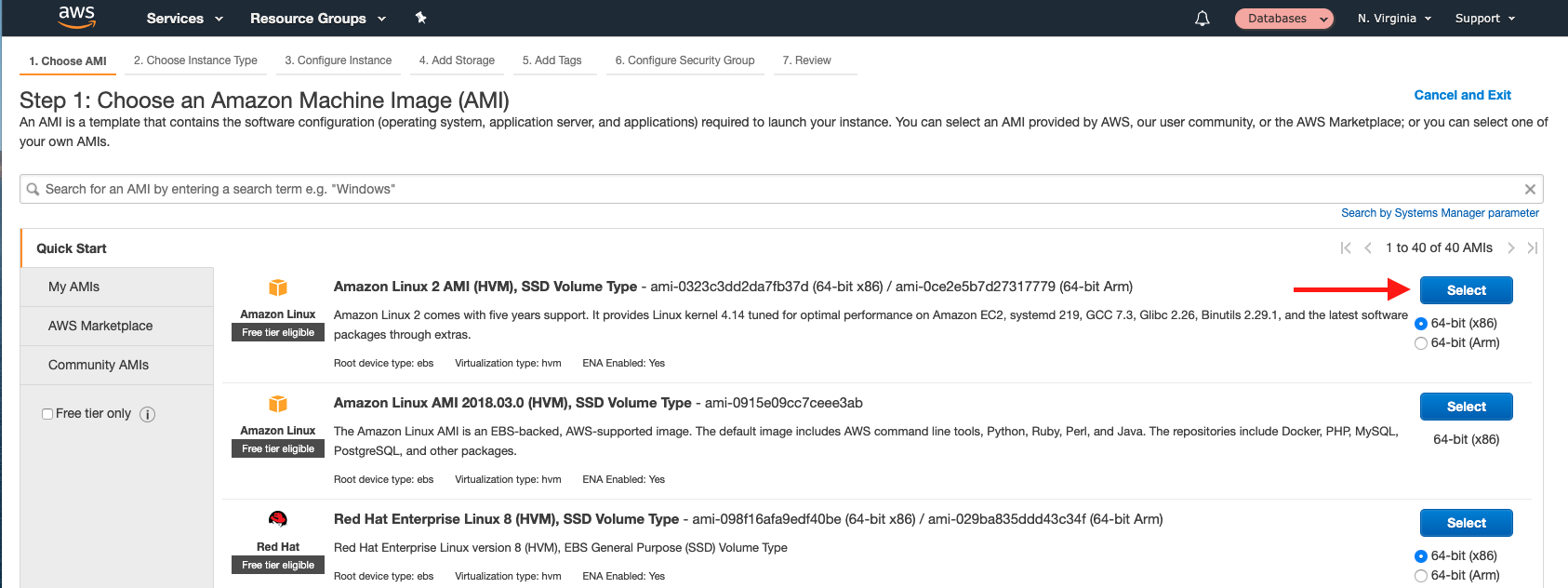Expand the Services menu
Screen dimensions: 1568x588
pos(185,19)
